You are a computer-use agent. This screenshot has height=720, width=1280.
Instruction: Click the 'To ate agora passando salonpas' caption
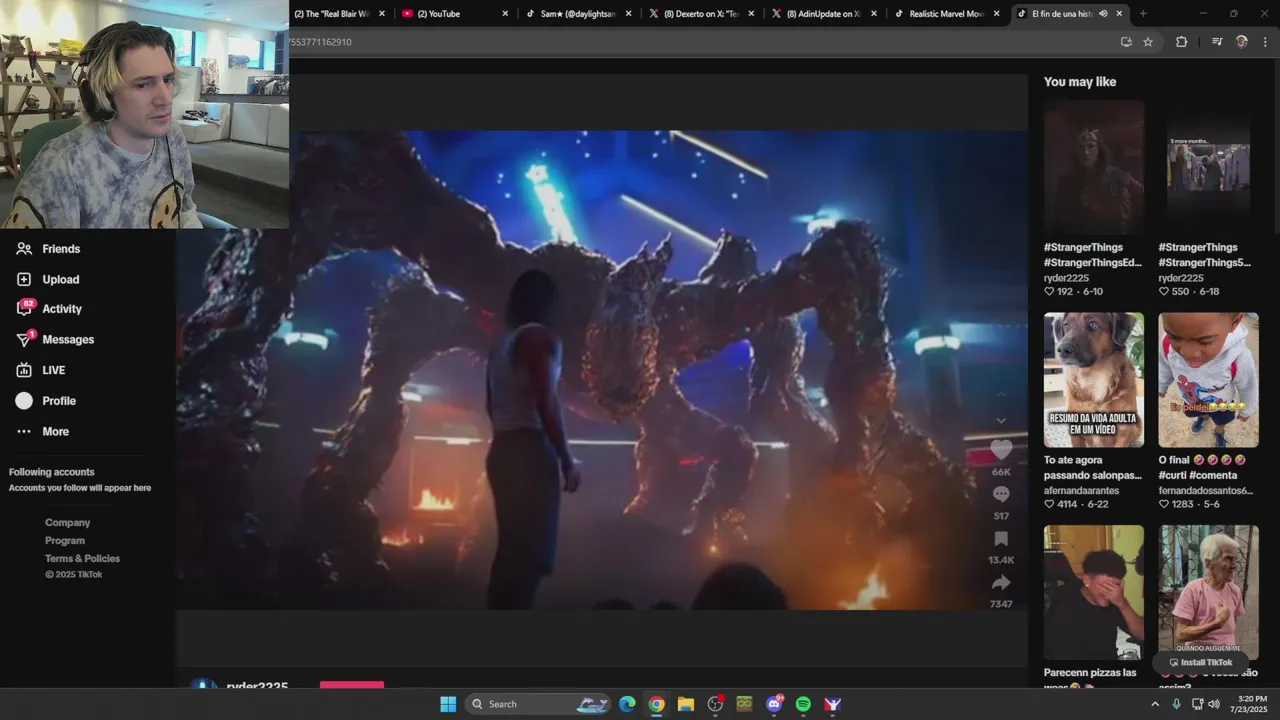tap(1092, 467)
